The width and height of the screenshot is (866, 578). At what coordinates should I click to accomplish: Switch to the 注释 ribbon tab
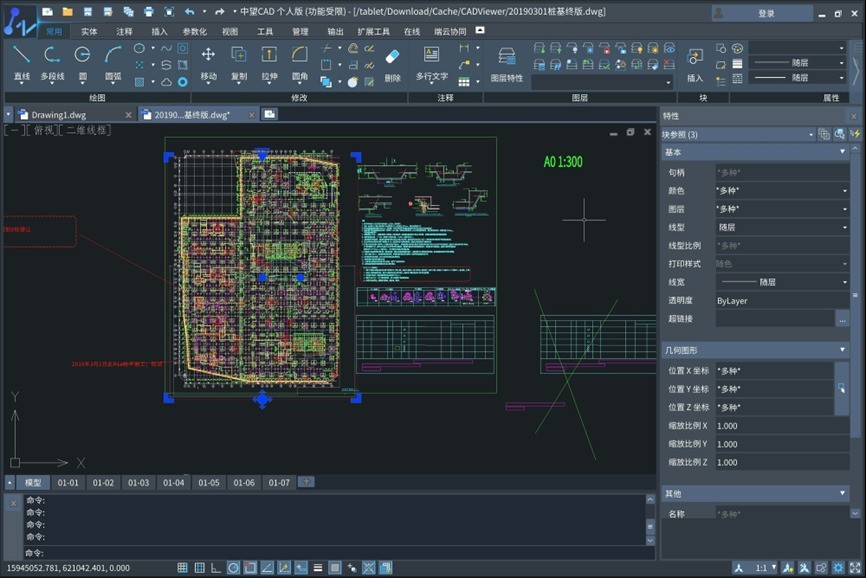pyautogui.click(x=124, y=31)
